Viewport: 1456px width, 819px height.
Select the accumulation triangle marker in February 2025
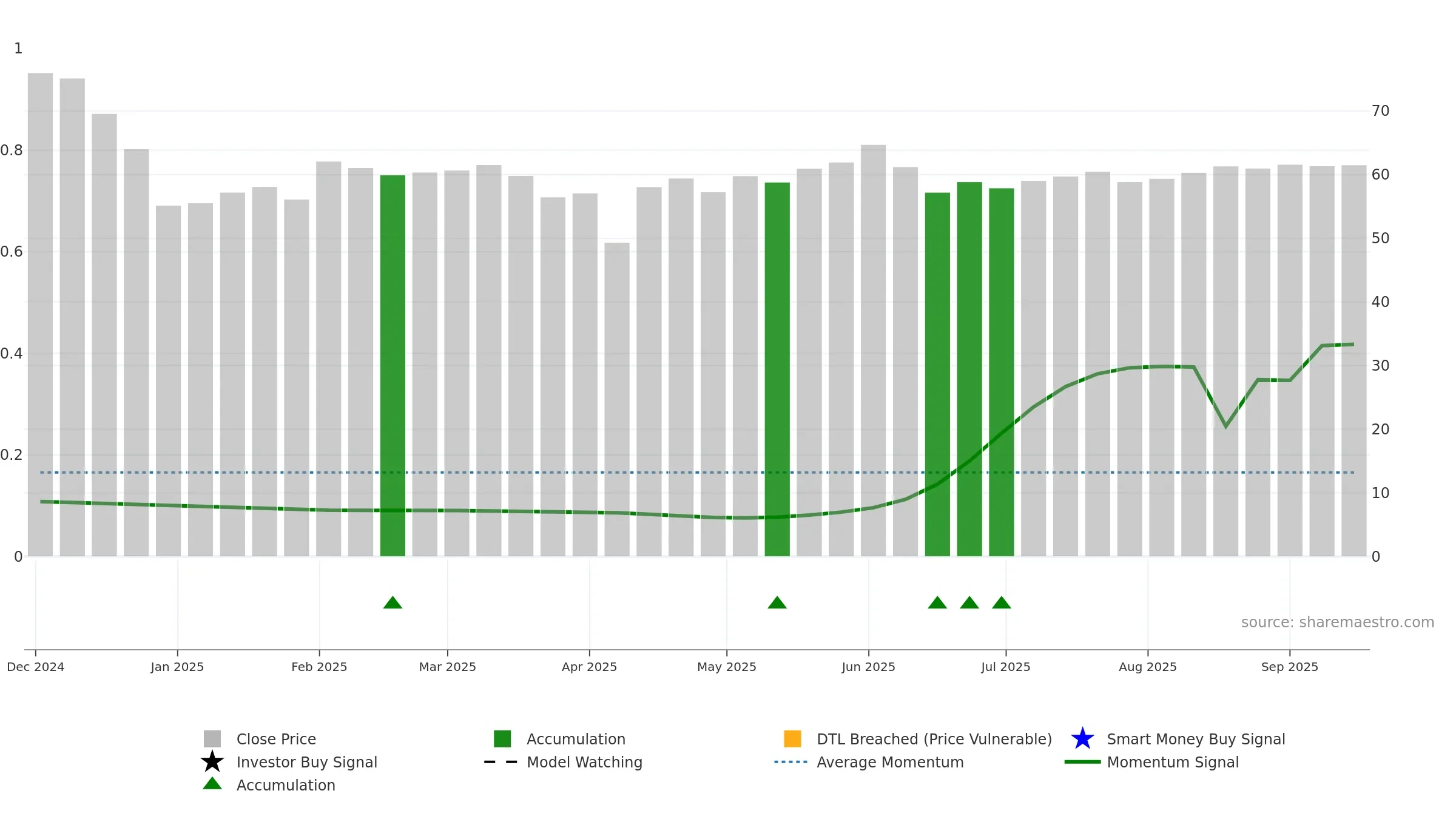(393, 602)
